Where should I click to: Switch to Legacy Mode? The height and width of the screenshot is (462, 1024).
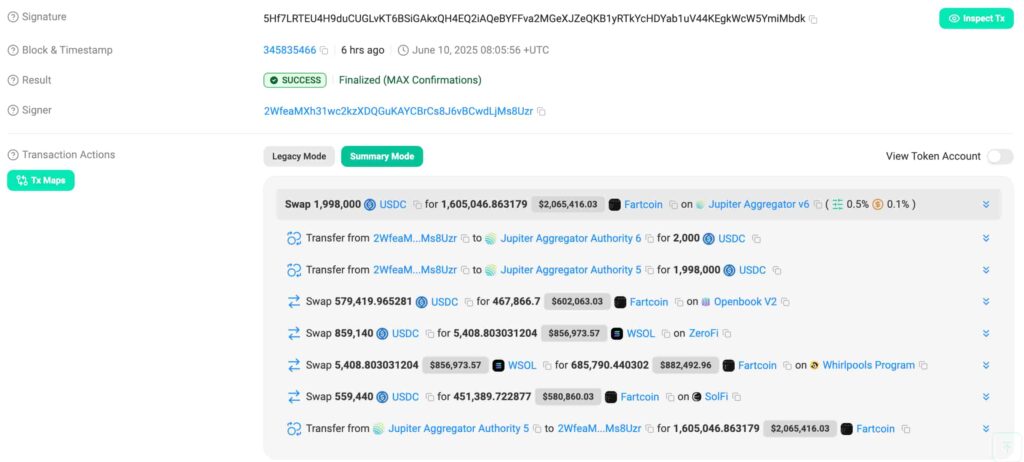299,156
